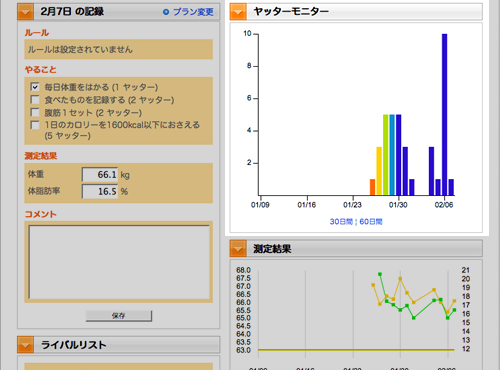
Task: Uncheck 毎日体重をはかる task
Action: pyautogui.click(x=35, y=87)
